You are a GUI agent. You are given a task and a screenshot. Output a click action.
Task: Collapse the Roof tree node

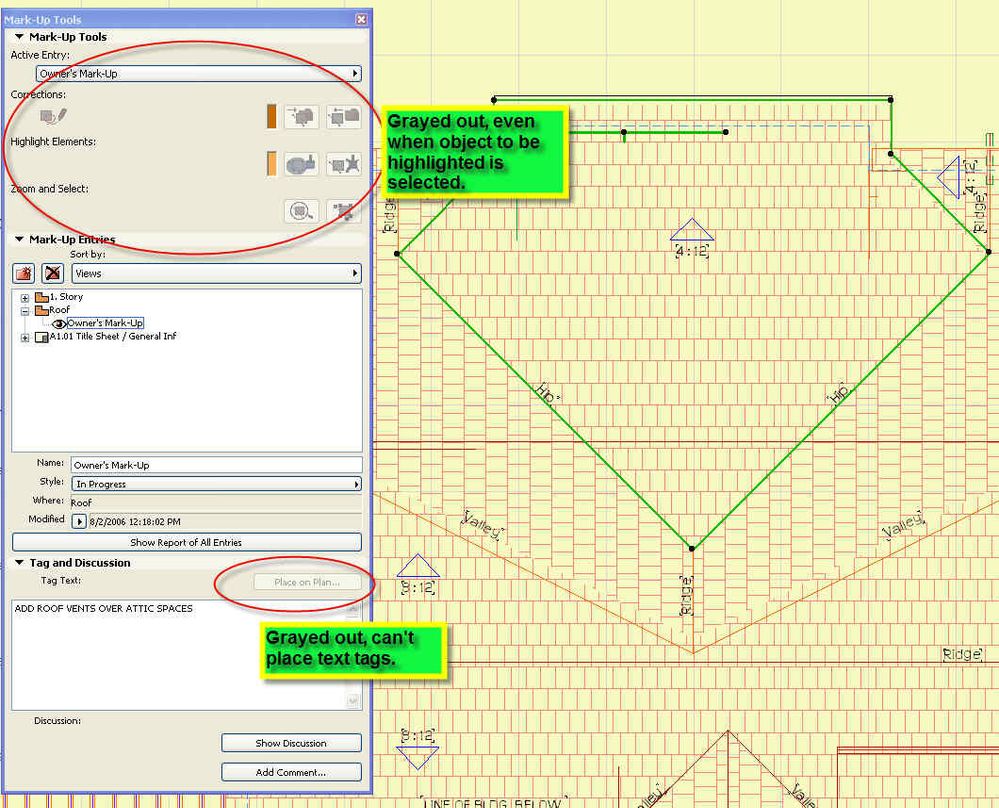click(25, 311)
